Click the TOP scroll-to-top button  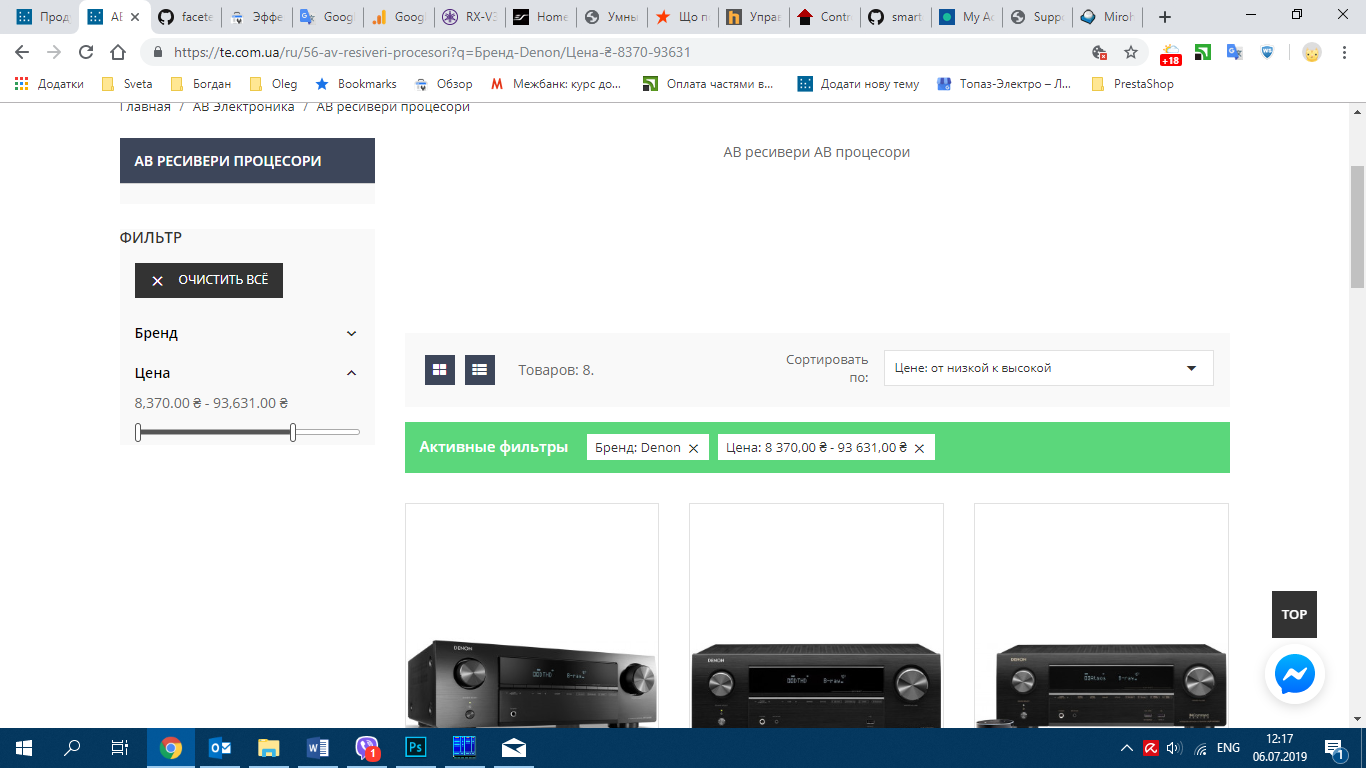(1294, 615)
